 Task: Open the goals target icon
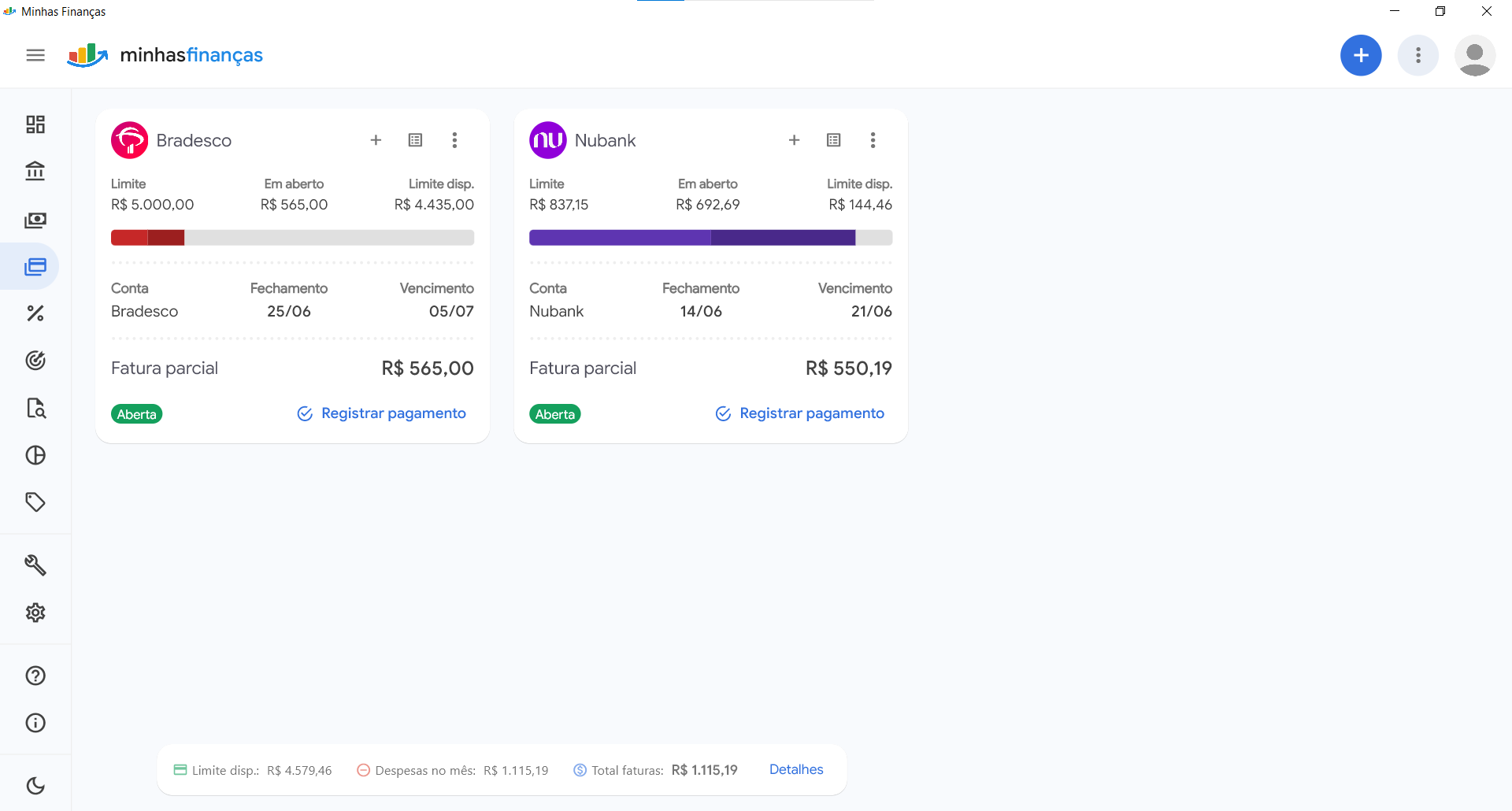(x=35, y=361)
